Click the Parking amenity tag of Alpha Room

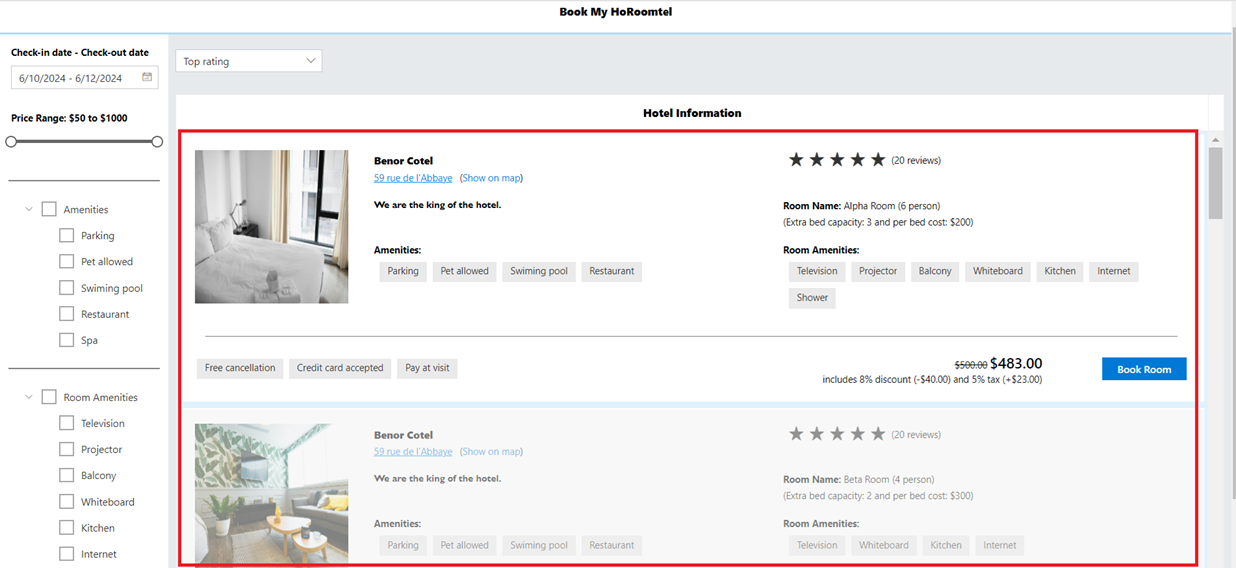(x=403, y=271)
